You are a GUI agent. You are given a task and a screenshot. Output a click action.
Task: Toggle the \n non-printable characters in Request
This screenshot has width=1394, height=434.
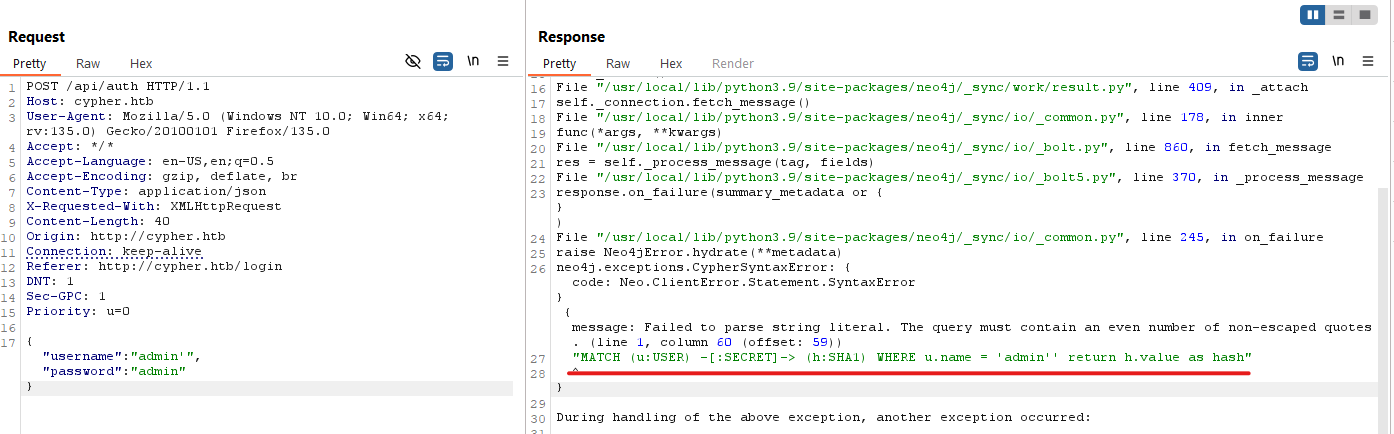click(473, 62)
